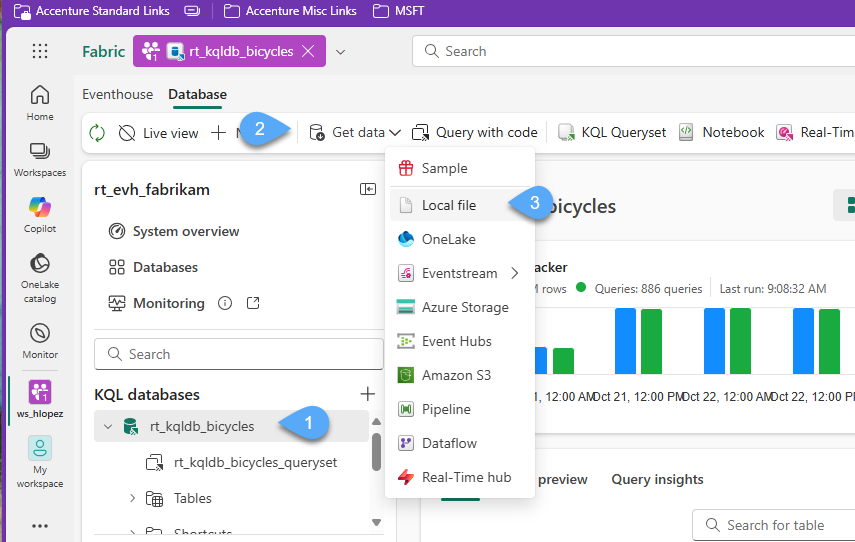Open the app launcher grid icon

point(40,51)
